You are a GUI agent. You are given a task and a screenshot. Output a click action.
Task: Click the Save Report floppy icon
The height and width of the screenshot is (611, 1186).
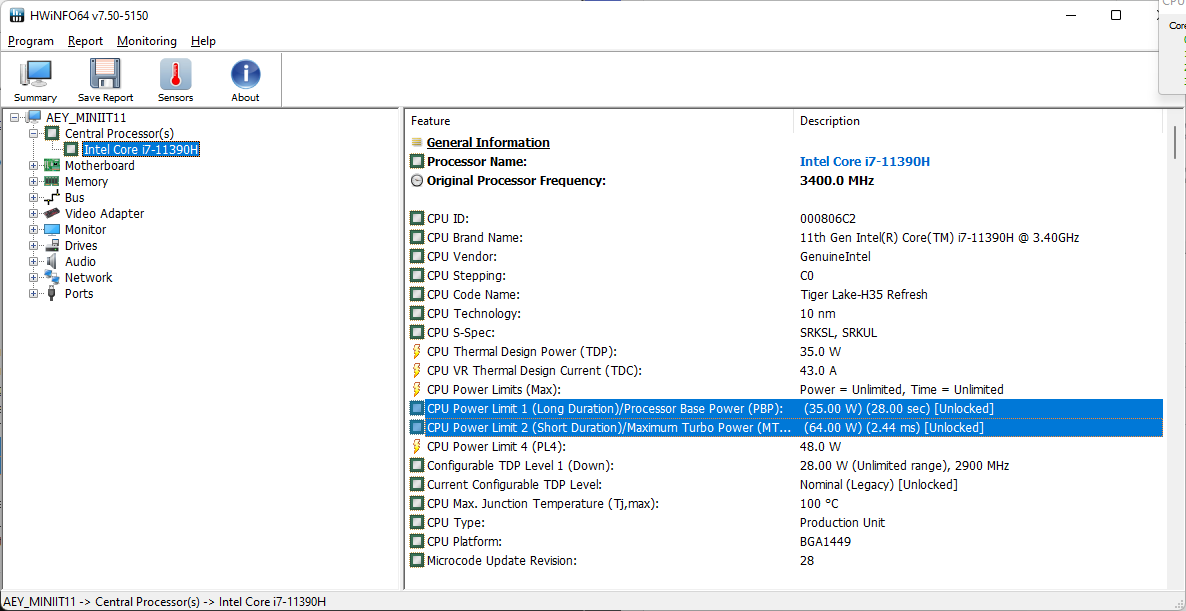pos(105,73)
